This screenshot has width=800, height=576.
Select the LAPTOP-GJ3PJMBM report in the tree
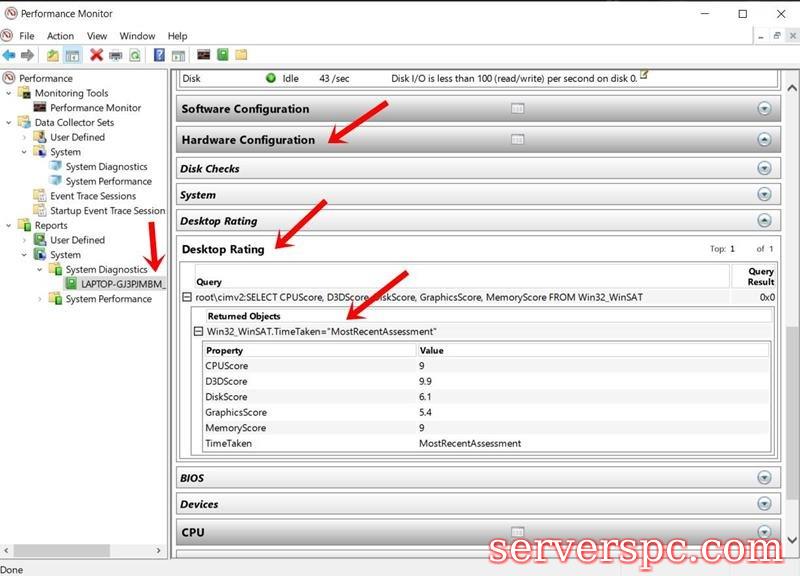(x=122, y=284)
